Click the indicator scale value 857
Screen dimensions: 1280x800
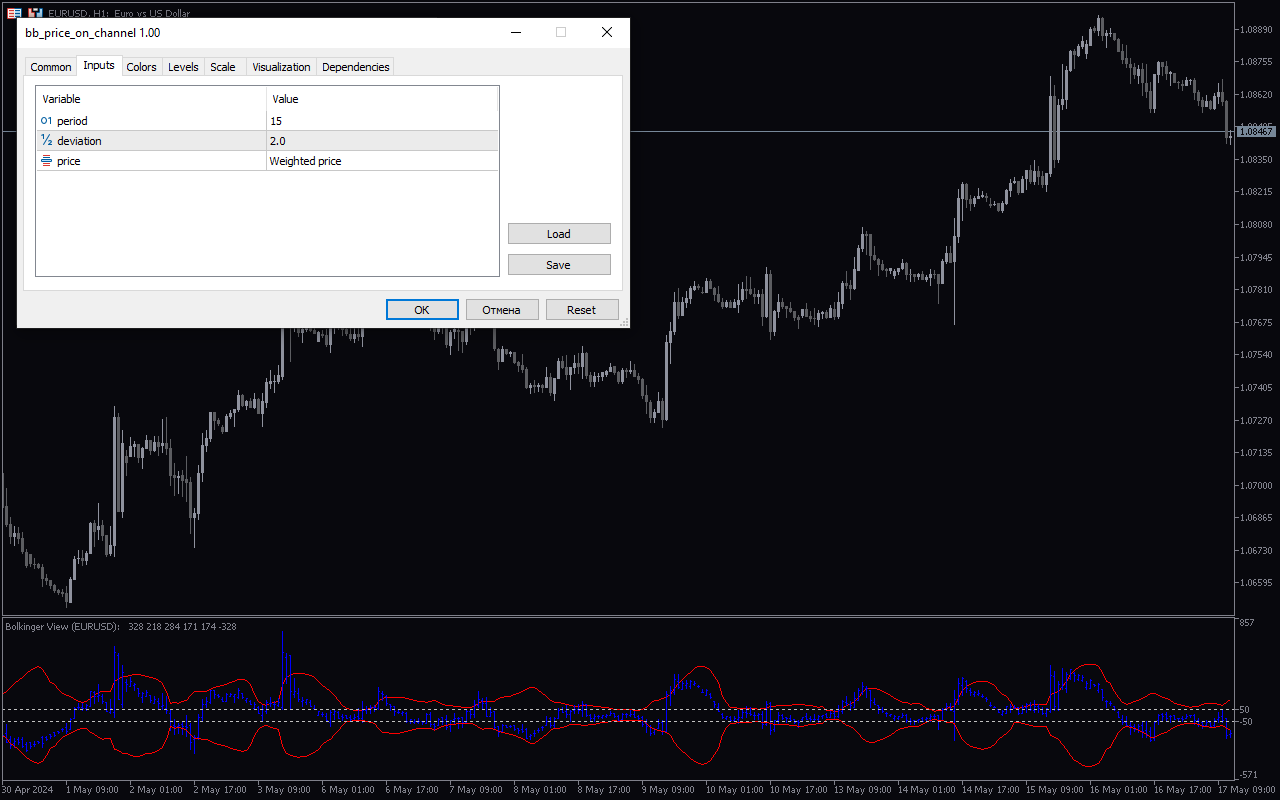click(x=1246, y=623)
